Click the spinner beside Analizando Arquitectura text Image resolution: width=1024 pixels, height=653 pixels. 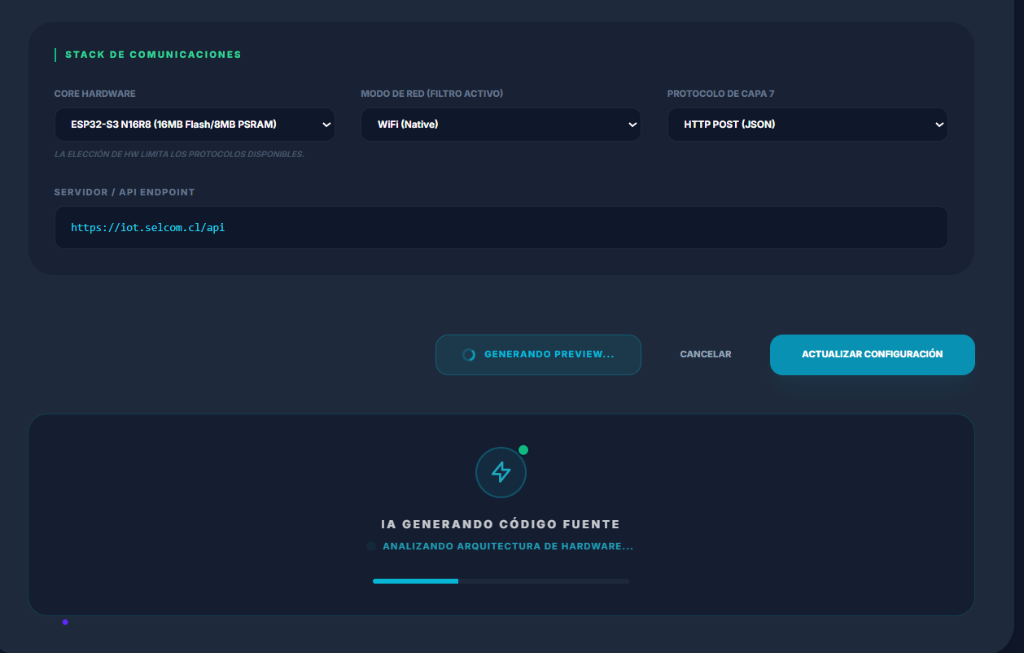pos(371,546)
